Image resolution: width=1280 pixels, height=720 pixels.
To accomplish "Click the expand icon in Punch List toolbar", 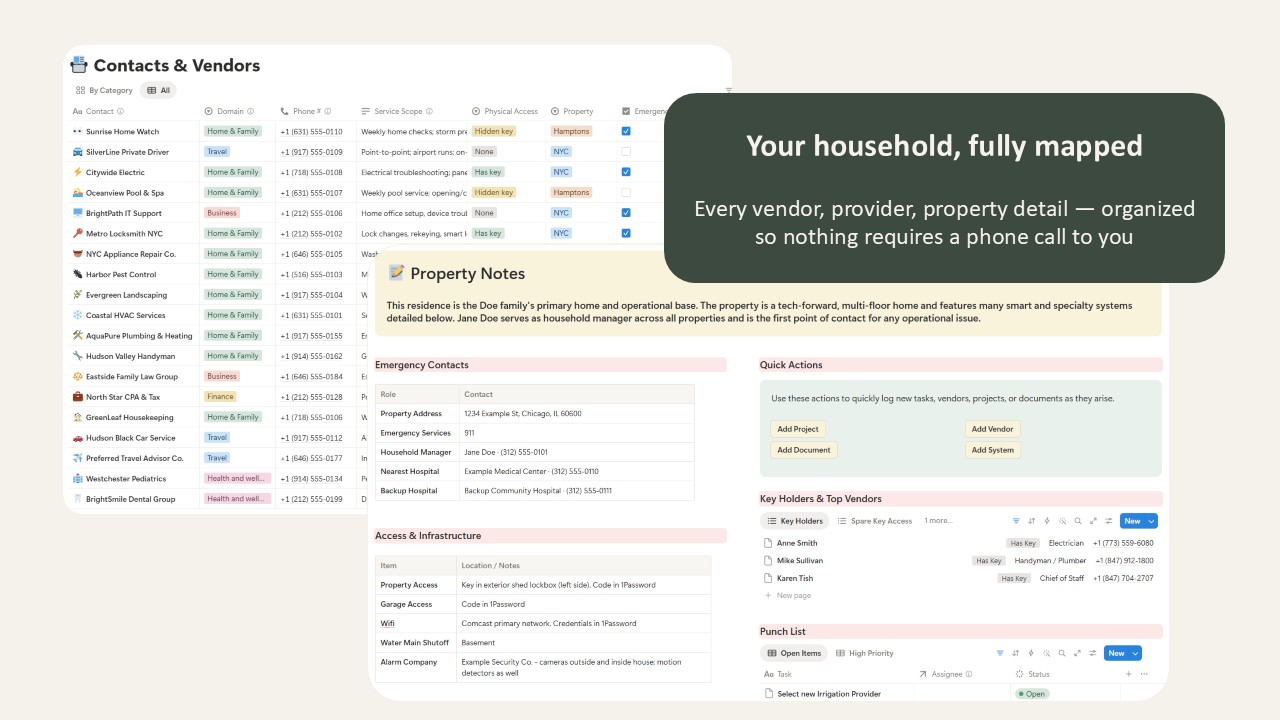I will [1078, 653].
